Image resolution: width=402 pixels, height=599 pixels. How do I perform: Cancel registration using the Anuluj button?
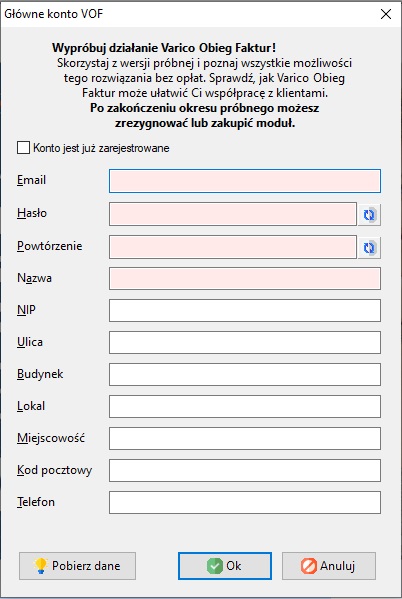point(329,566)
